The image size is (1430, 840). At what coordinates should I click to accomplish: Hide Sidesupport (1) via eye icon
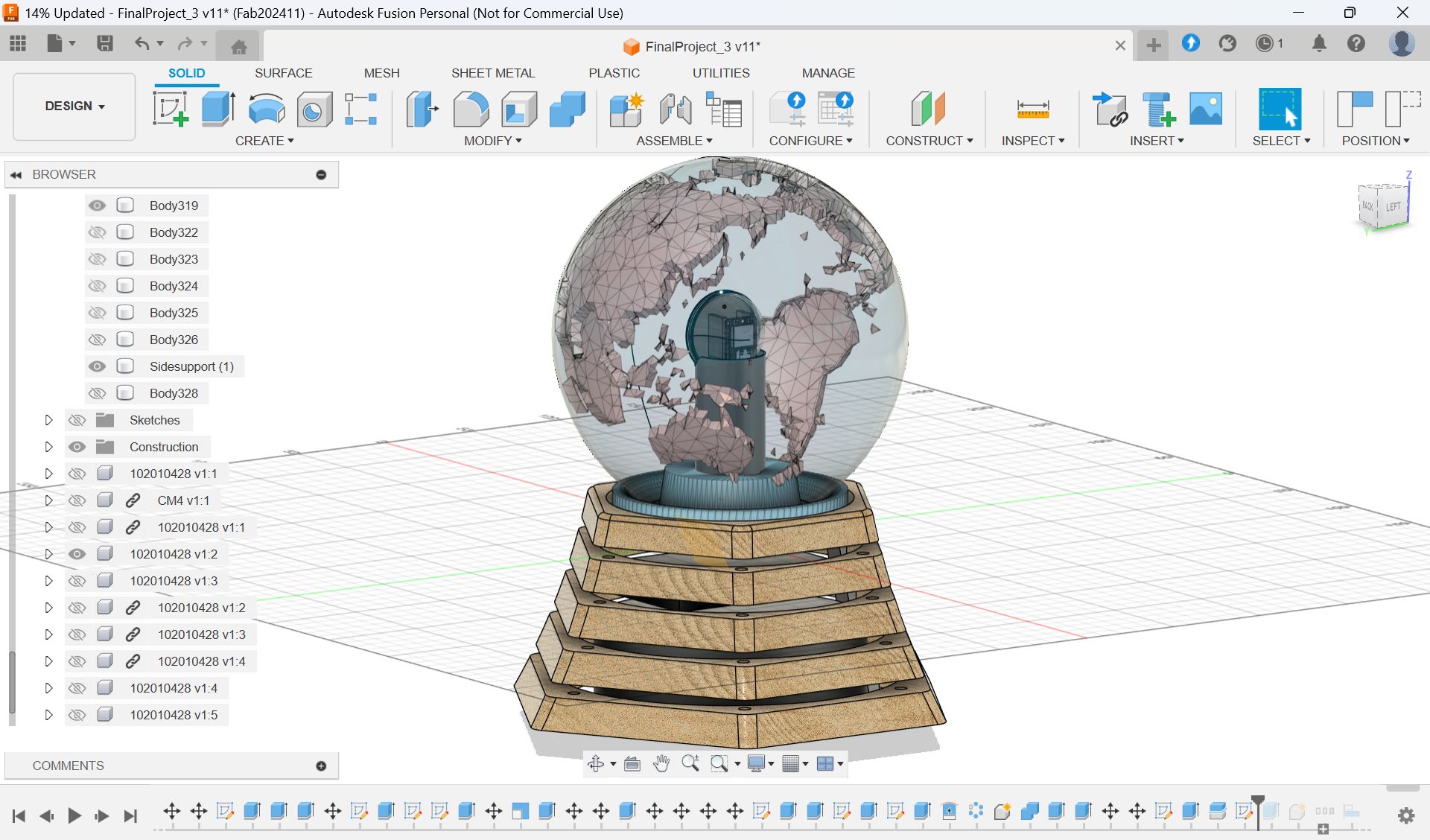click(97, 366)
